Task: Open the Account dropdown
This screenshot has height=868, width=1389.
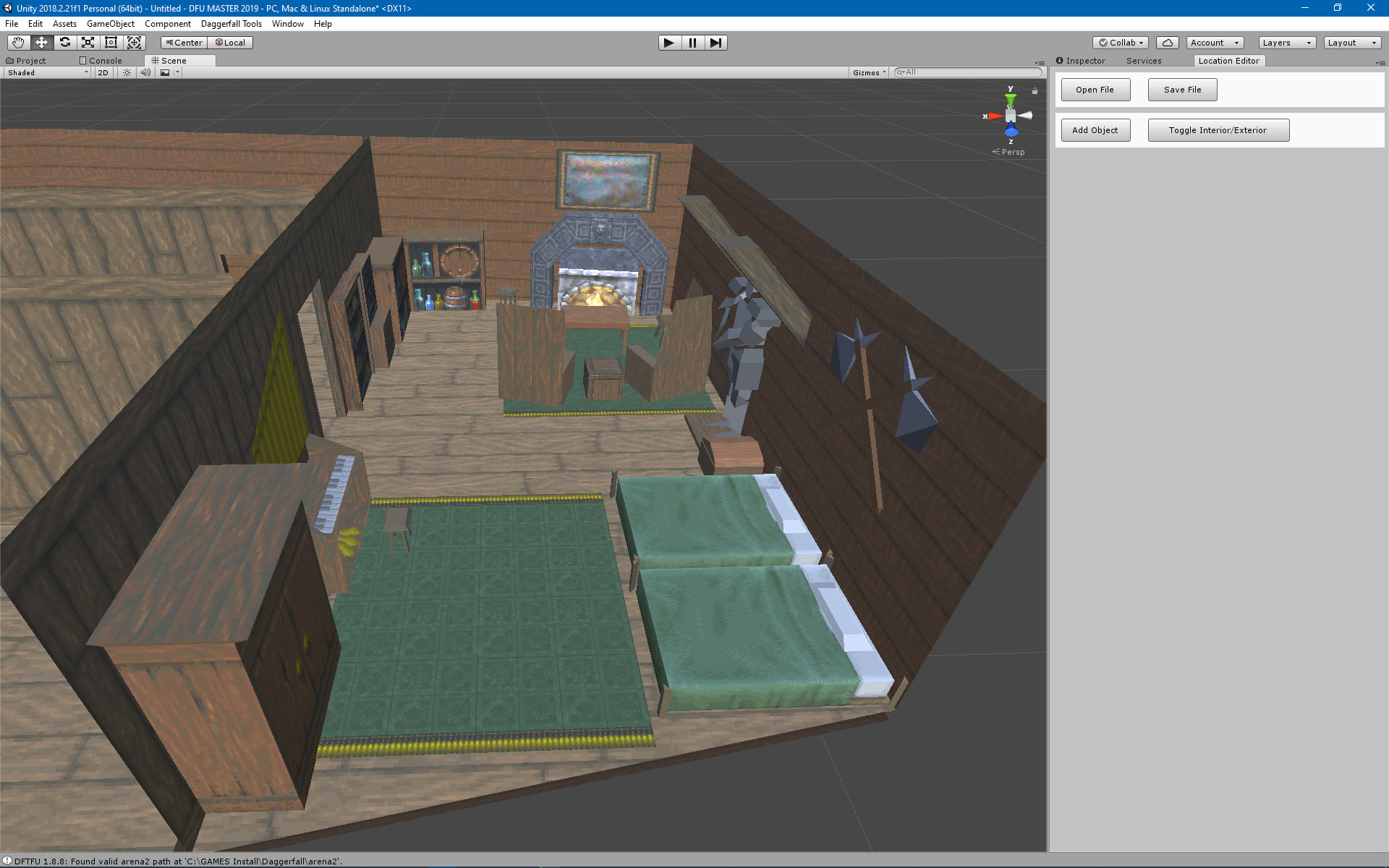Action: click(1215, 43)
